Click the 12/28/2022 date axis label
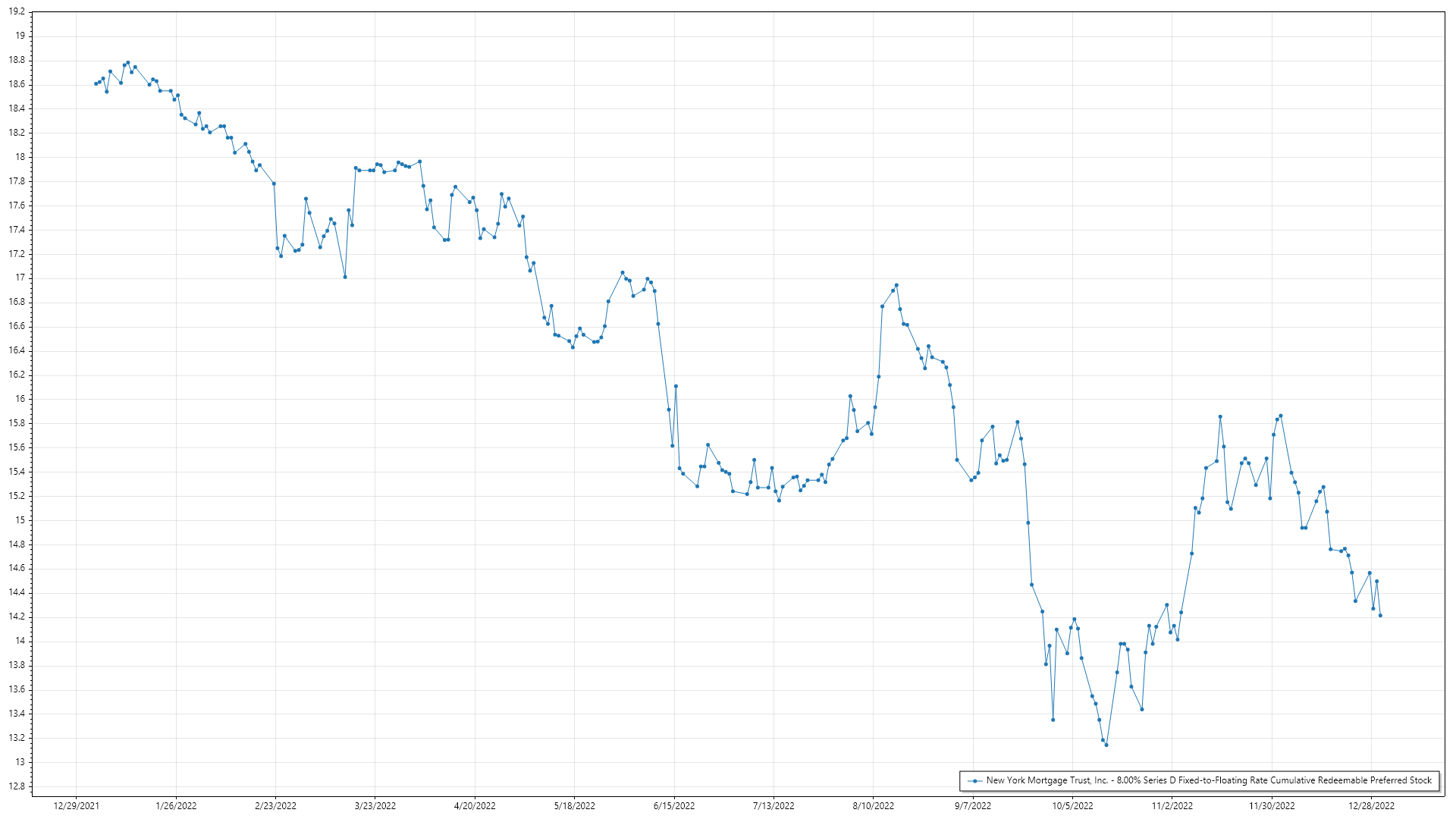Viewport: 1456px width, 819px height. point(1371,806)
